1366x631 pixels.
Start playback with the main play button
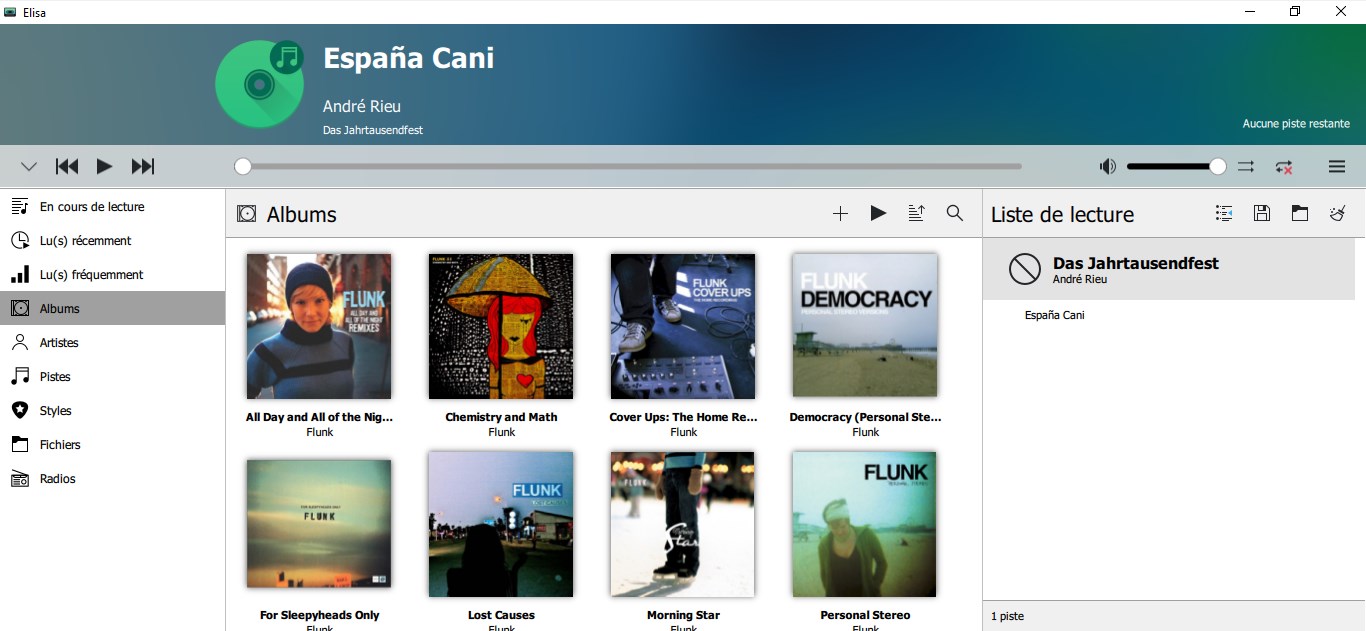(104, 167)
